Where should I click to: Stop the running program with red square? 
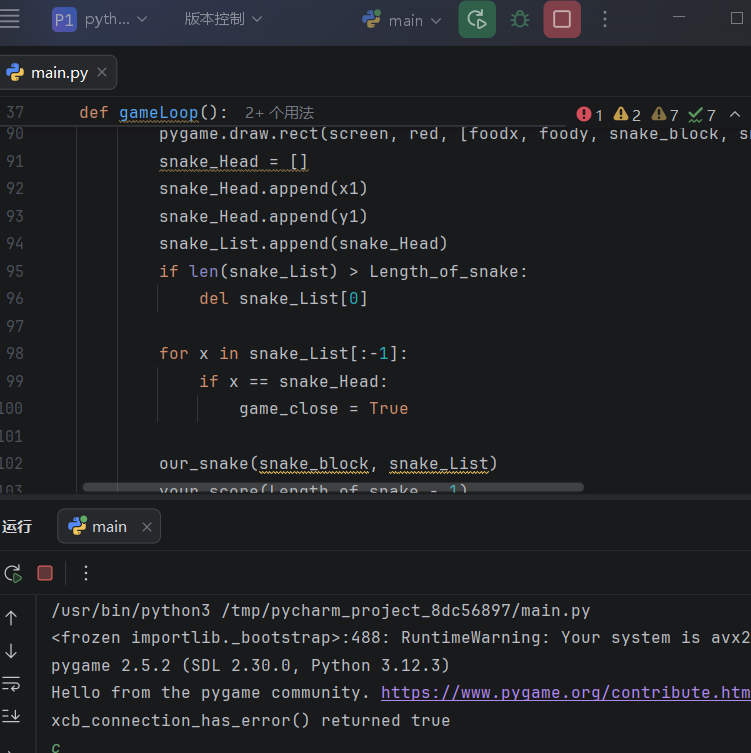[562, 20]
